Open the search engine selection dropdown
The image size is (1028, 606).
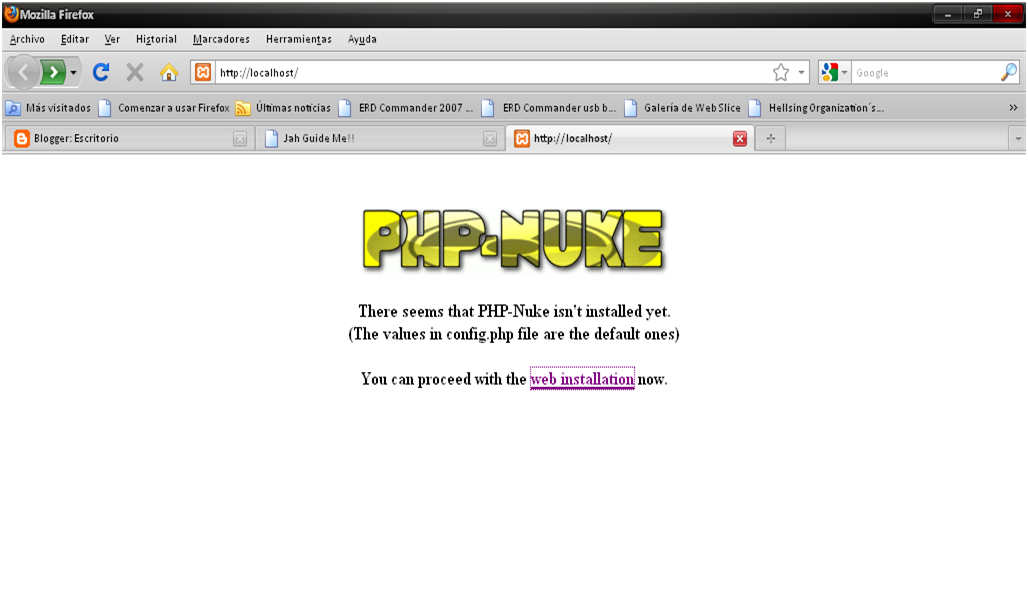click(x=845, y=72)
